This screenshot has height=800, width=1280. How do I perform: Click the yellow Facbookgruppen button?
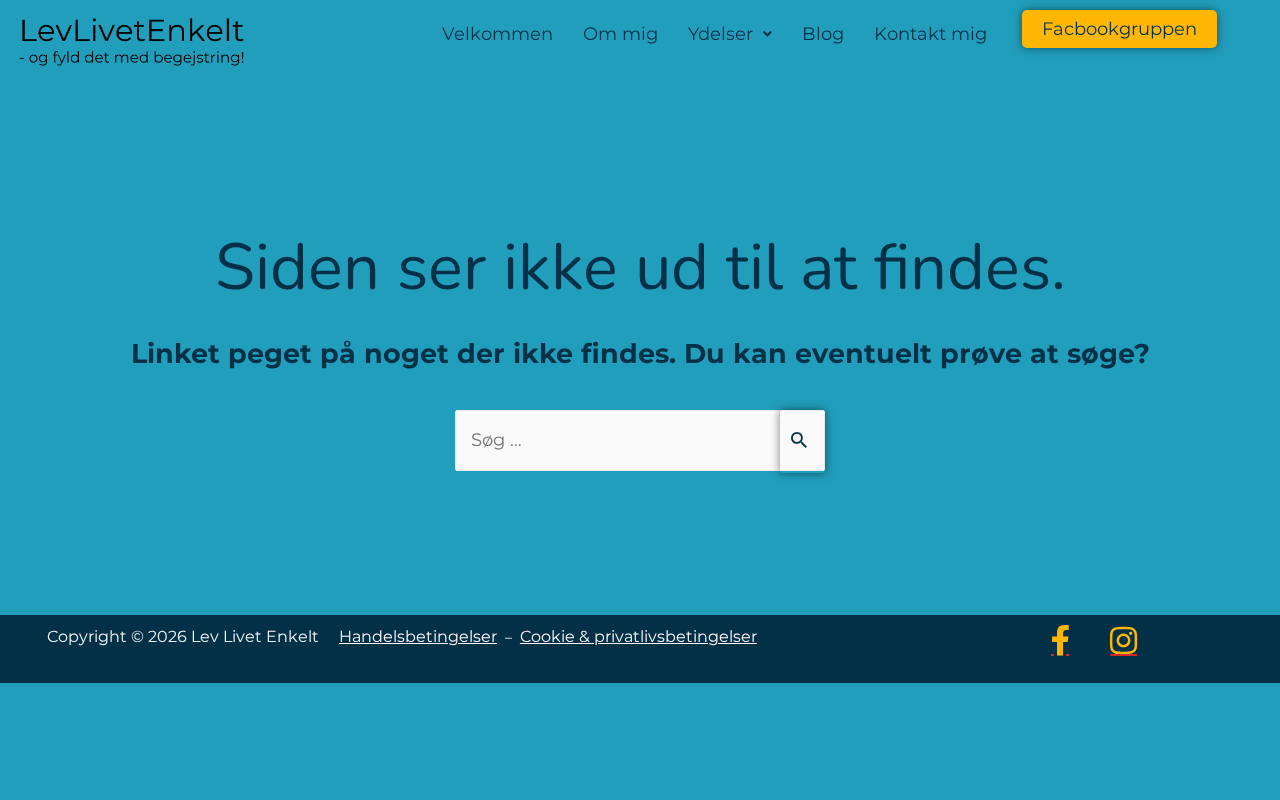1119,29
